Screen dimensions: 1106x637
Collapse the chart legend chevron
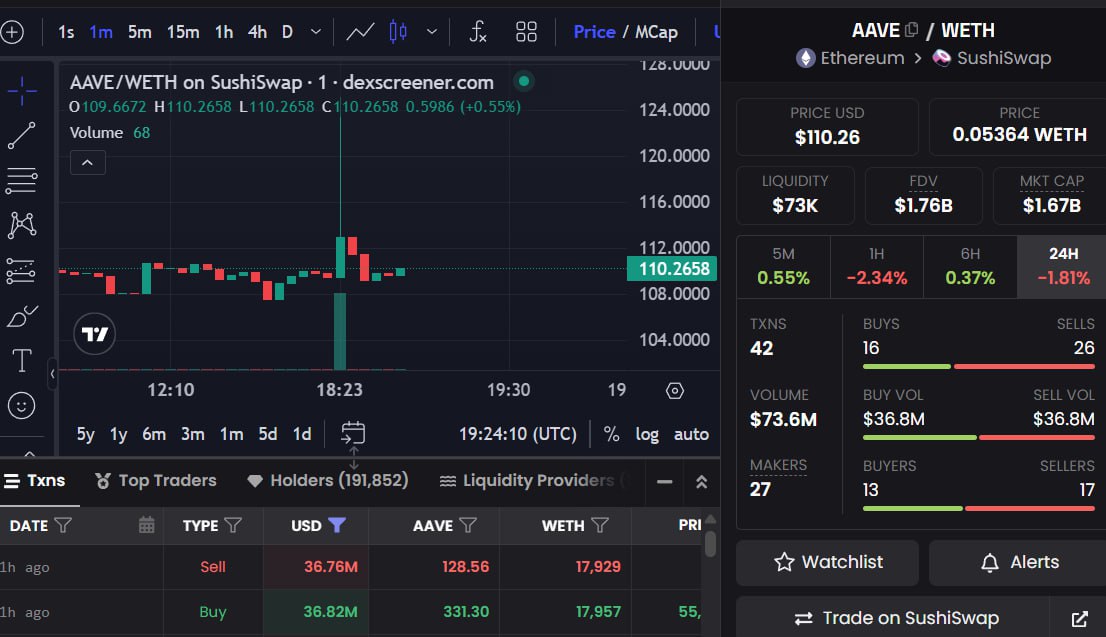click(x=87, y=163)
